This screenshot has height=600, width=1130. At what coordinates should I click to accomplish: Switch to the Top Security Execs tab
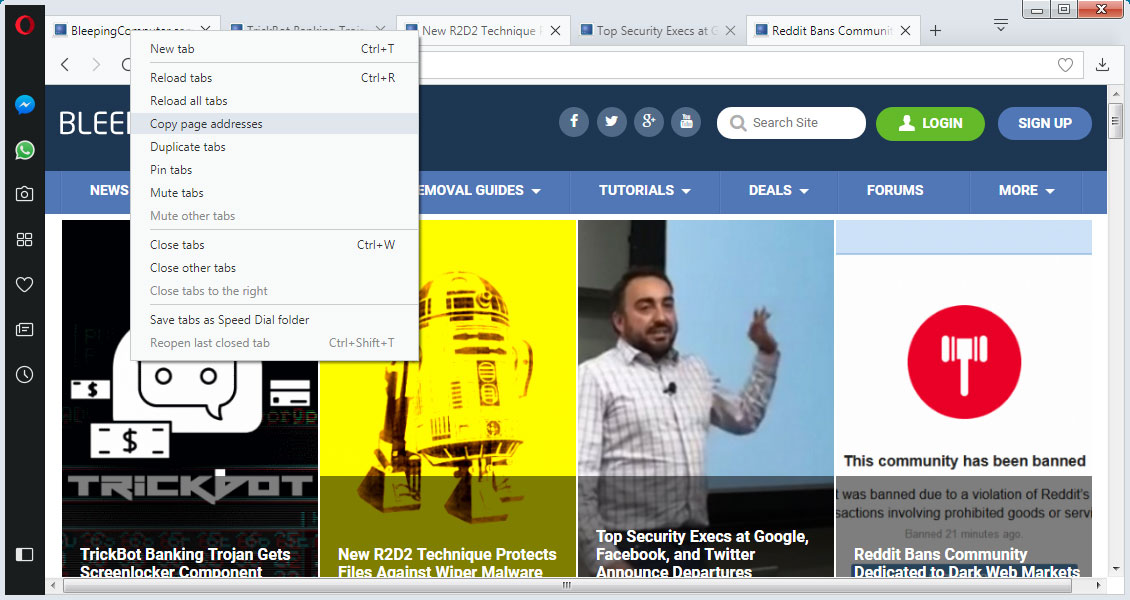658,30
